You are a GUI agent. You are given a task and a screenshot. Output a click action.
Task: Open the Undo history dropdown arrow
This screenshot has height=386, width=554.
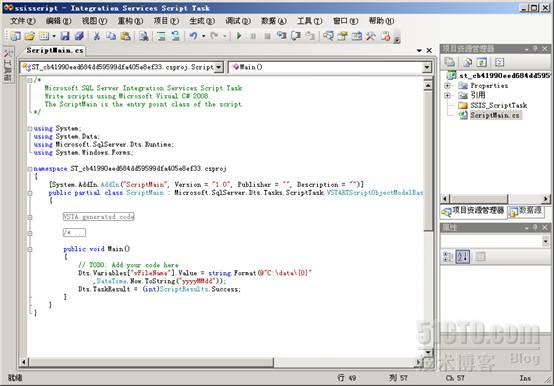204,36
